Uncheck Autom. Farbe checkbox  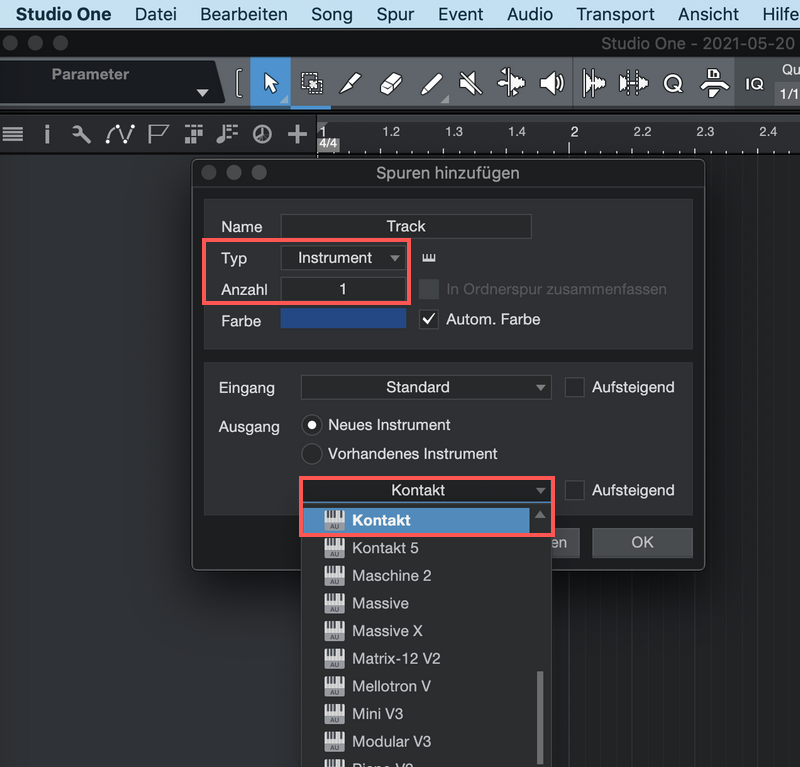pos(429,319)
